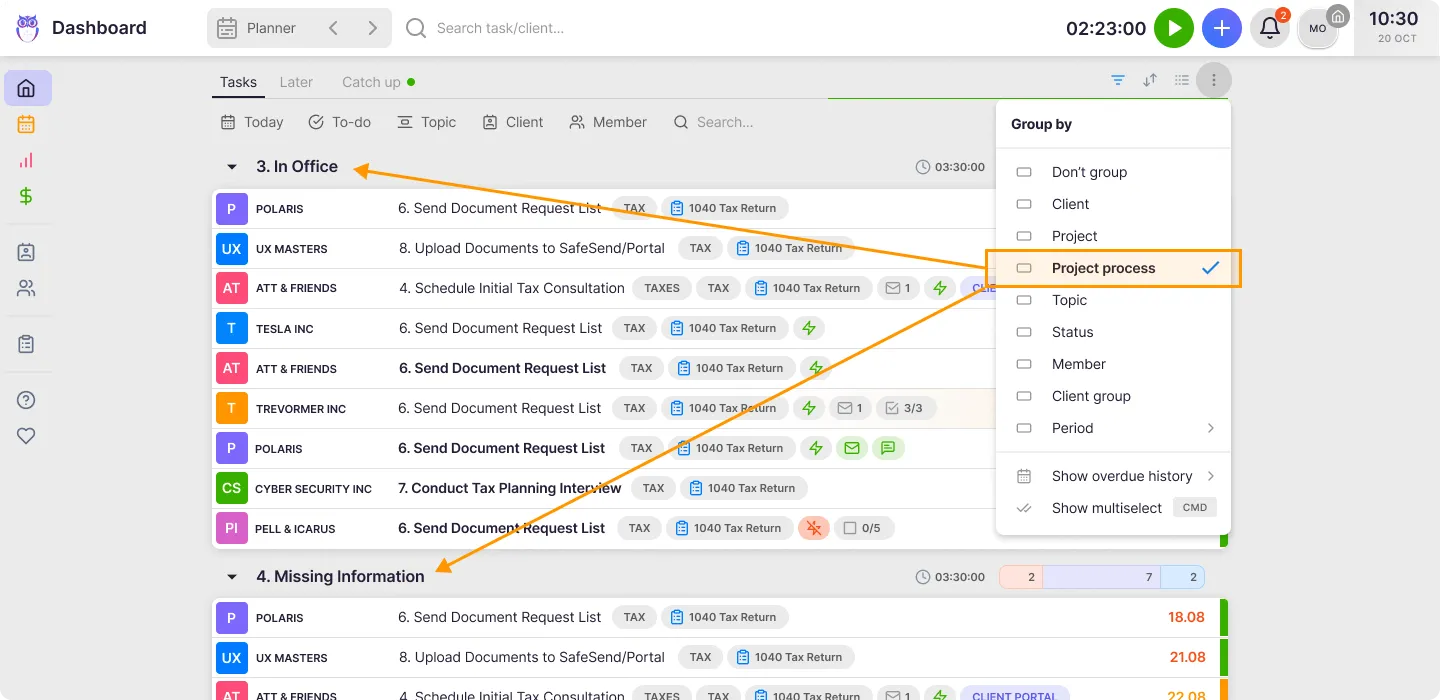Check the Status grouping checkbox
Image resolution: width=1440 pixels, height=700 pixels.
(1023, 332)
